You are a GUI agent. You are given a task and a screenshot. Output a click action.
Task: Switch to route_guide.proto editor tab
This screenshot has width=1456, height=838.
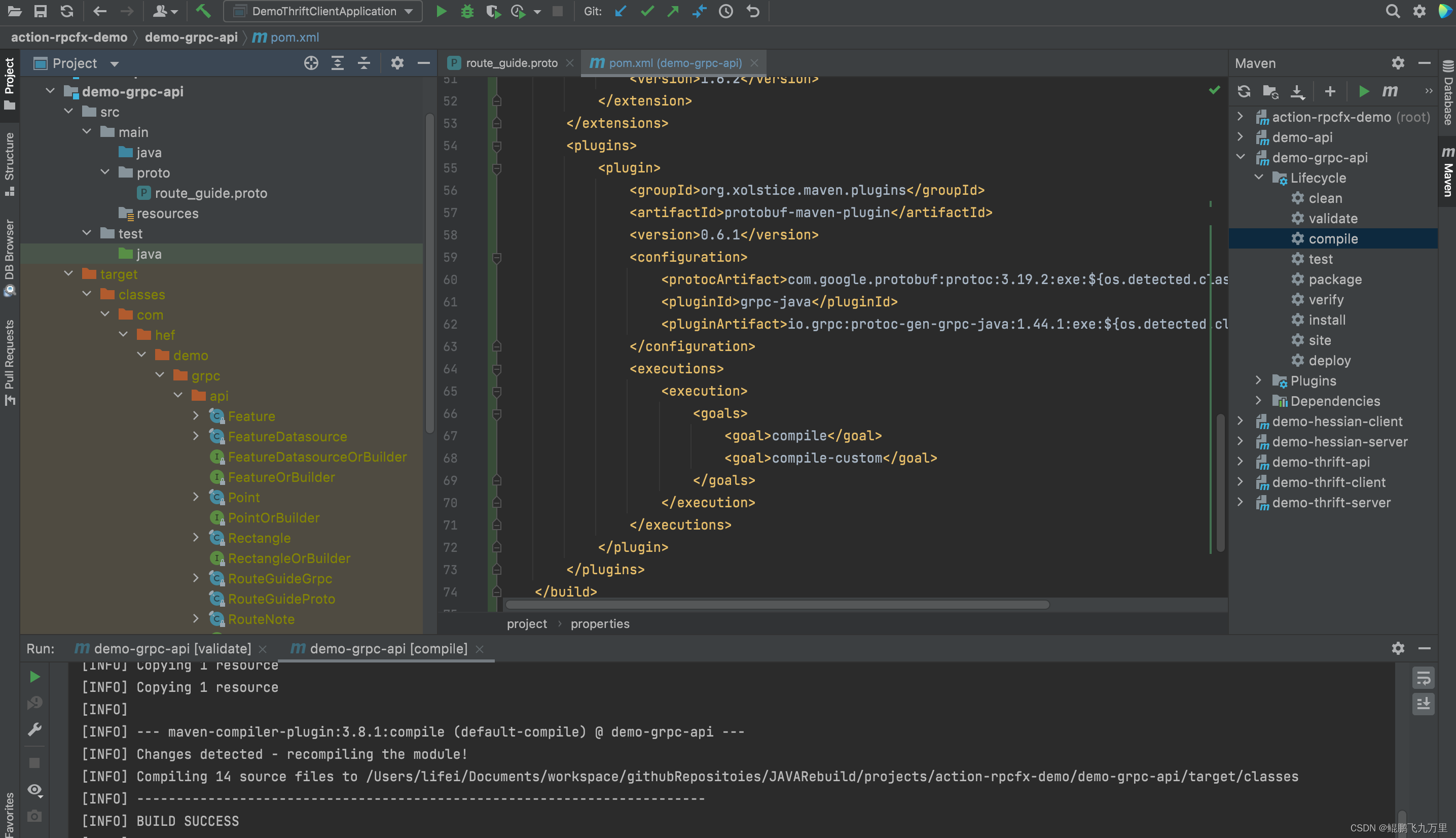511,63
